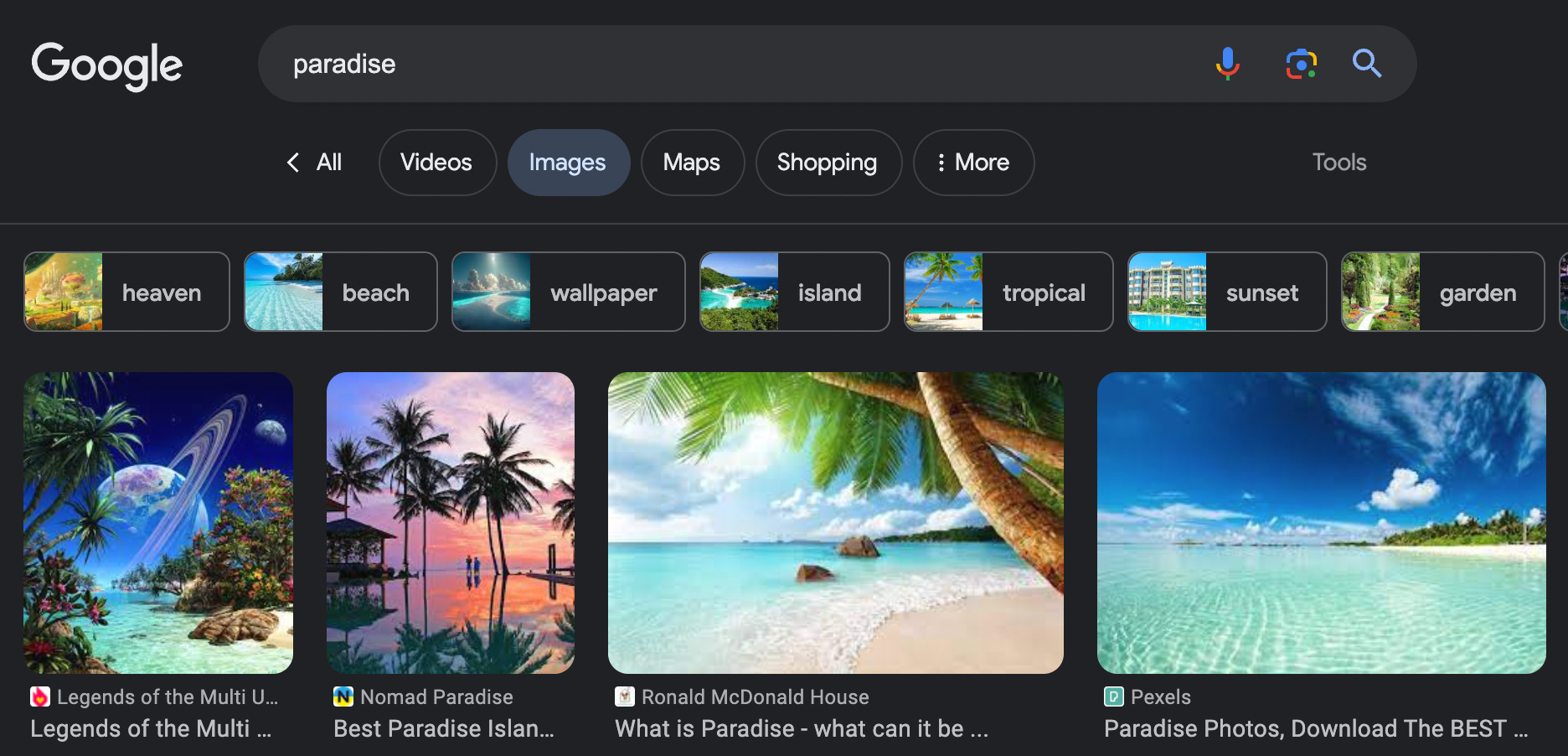This screenshot has width=1568, height=756.
Task: Click the Ronald McDonald House favicon
Action: click(625, 696)
